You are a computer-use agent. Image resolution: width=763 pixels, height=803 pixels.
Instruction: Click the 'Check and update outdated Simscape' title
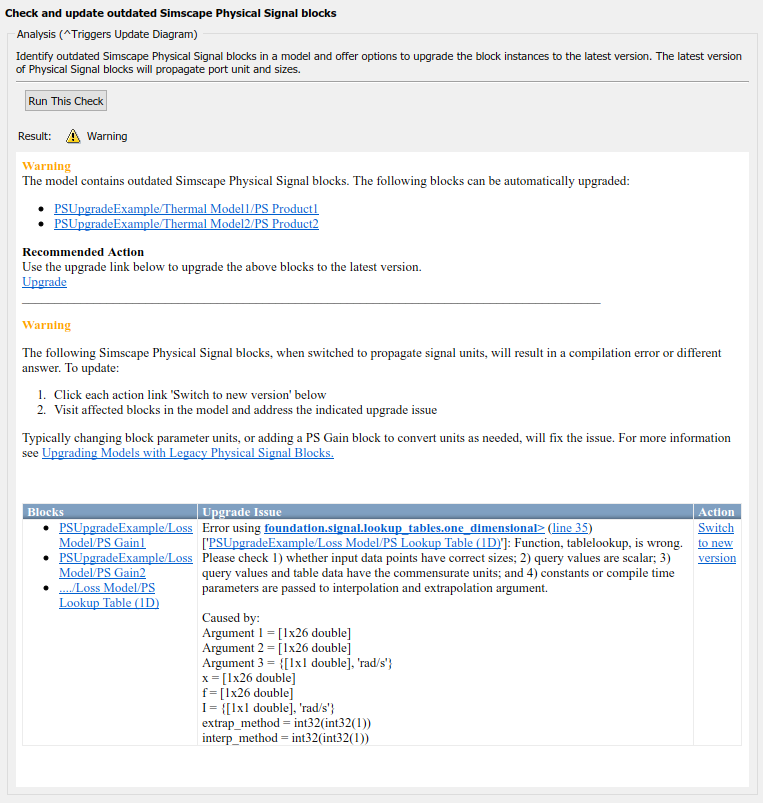coord(171,13)
